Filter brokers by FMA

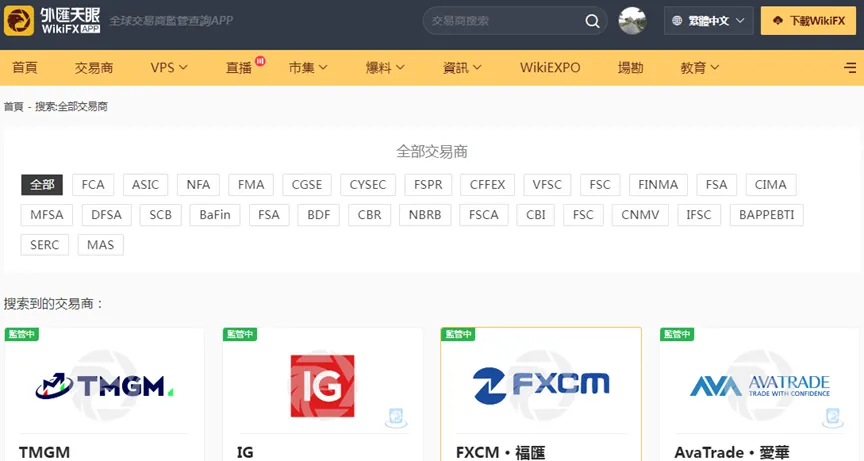pyautogui.click(x=251, y=185)
